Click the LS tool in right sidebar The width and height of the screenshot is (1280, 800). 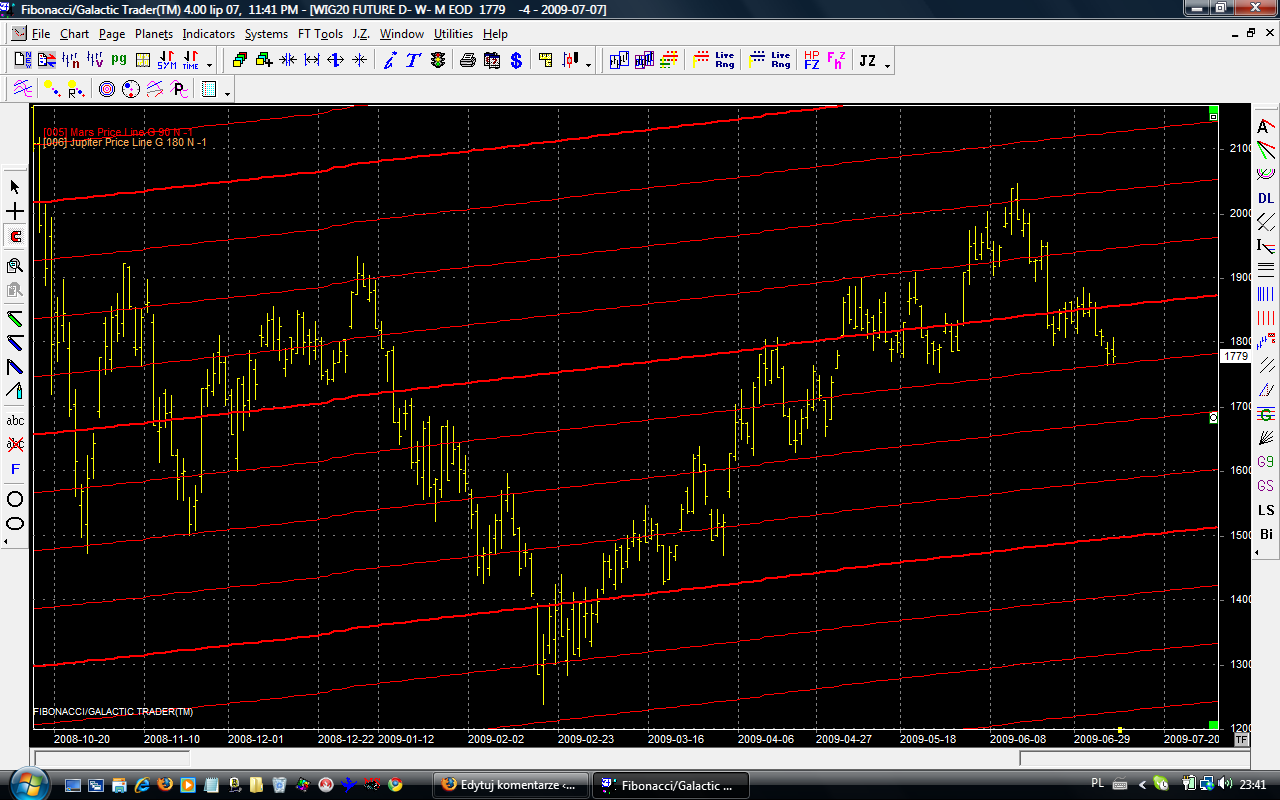point(1266,511)
